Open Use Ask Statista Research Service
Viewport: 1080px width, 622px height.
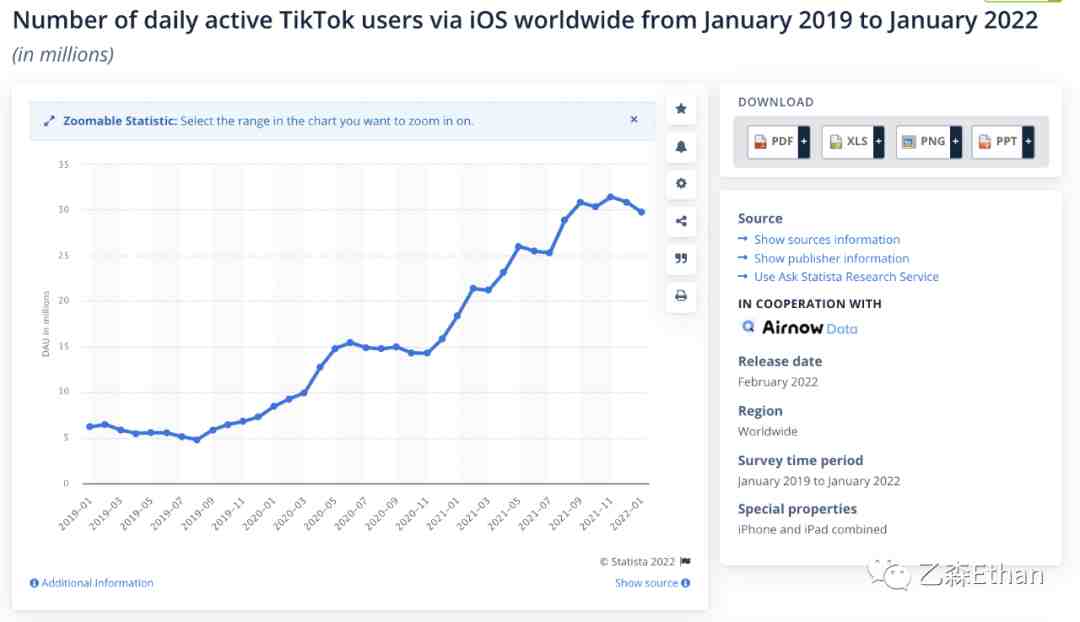click(x=846, y=277)
